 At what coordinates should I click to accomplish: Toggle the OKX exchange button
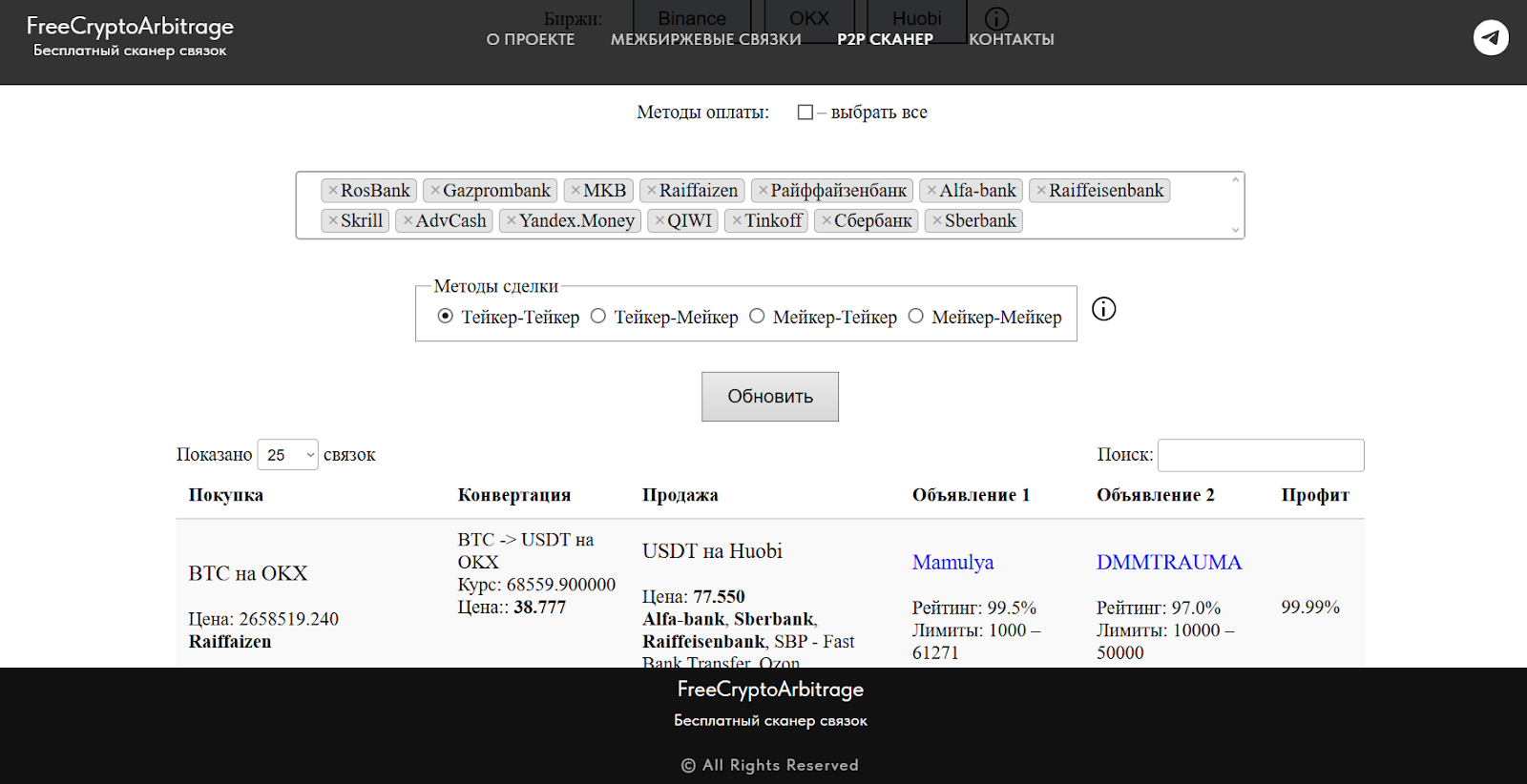pos(809,18)
